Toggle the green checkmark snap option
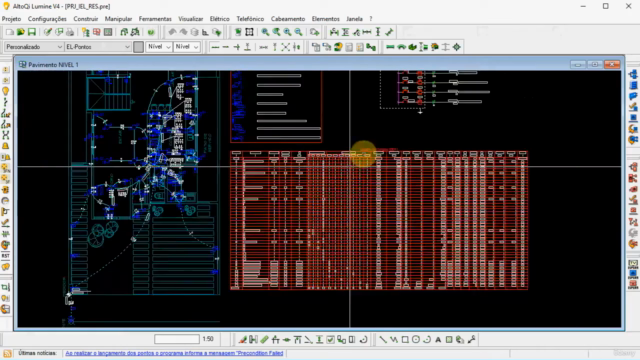Viewport: 640px width, 360px height. pos(330,340)
